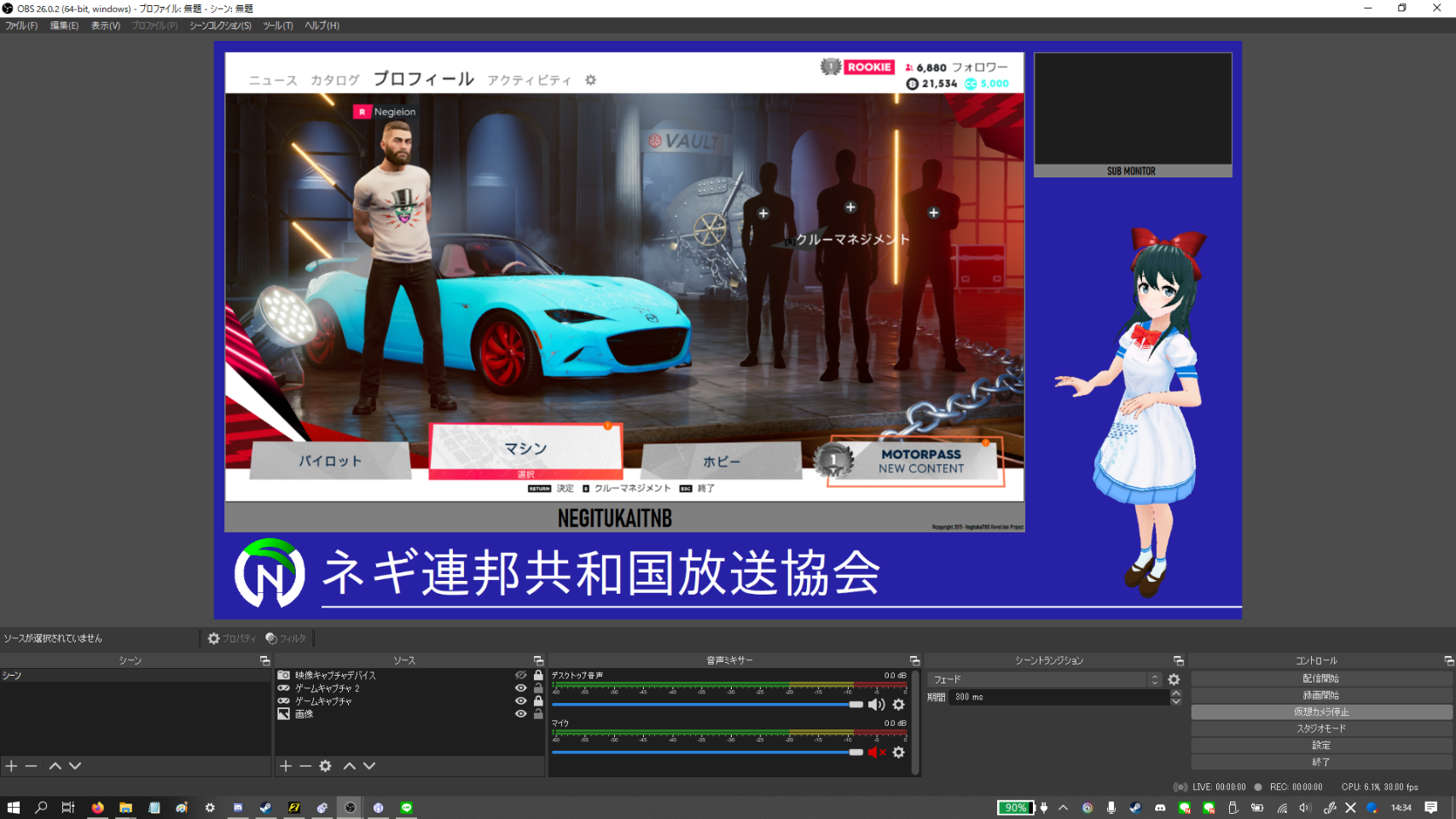Show the 映像キャプチャデバイス source
The width and height of the screenshot is (1456, 819).
click(x=520, y=675)
